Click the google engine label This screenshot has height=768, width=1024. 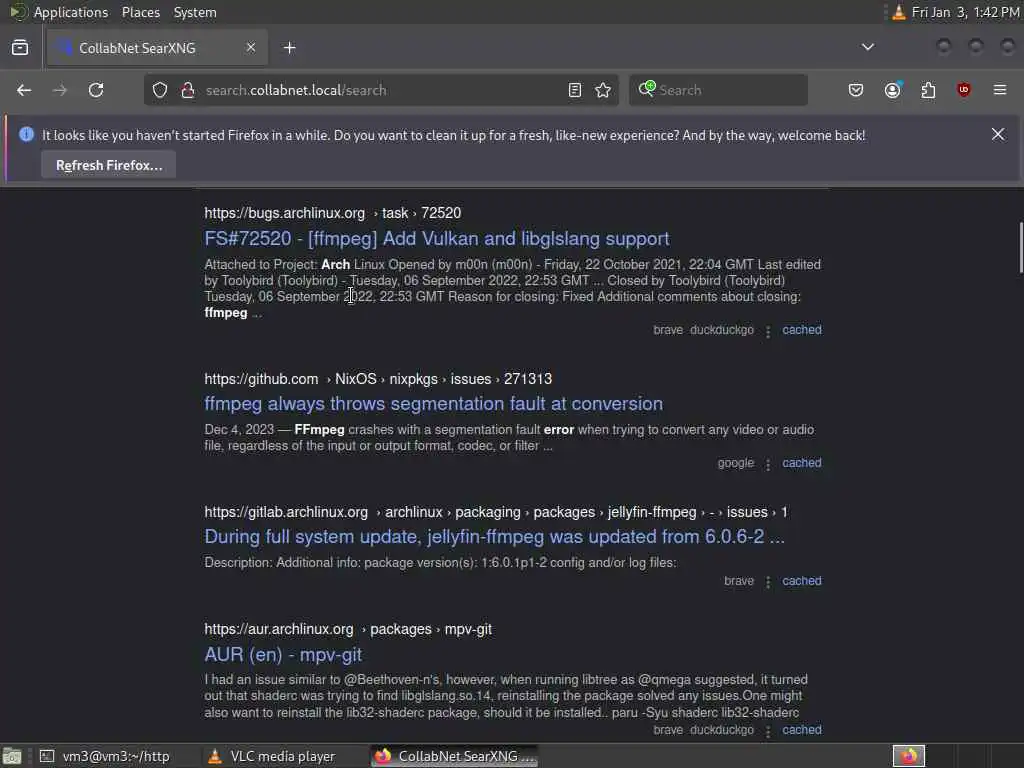(x=735, y=463)
